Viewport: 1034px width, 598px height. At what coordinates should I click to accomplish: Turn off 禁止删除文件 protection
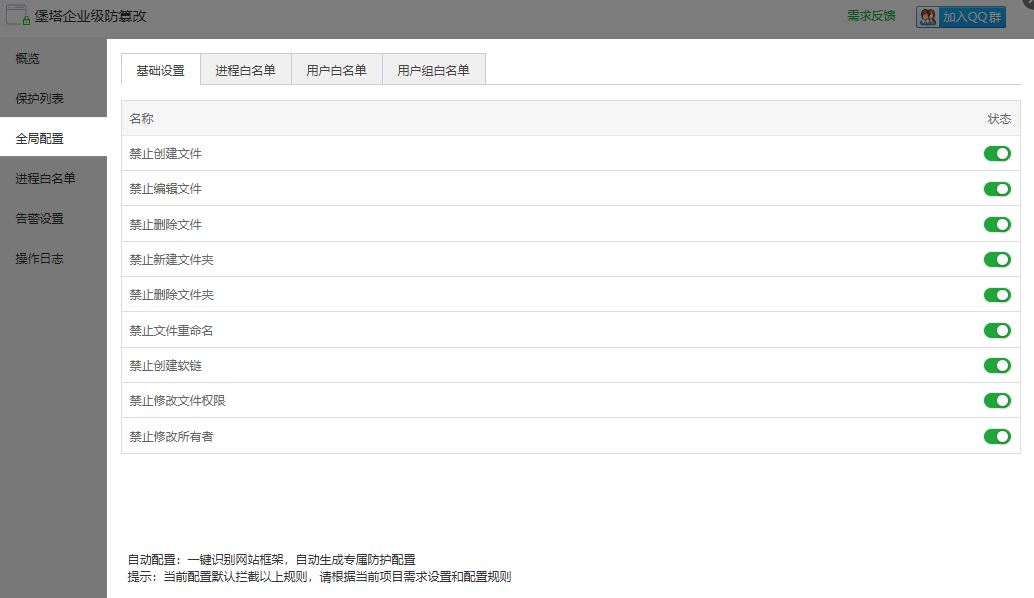996,224
